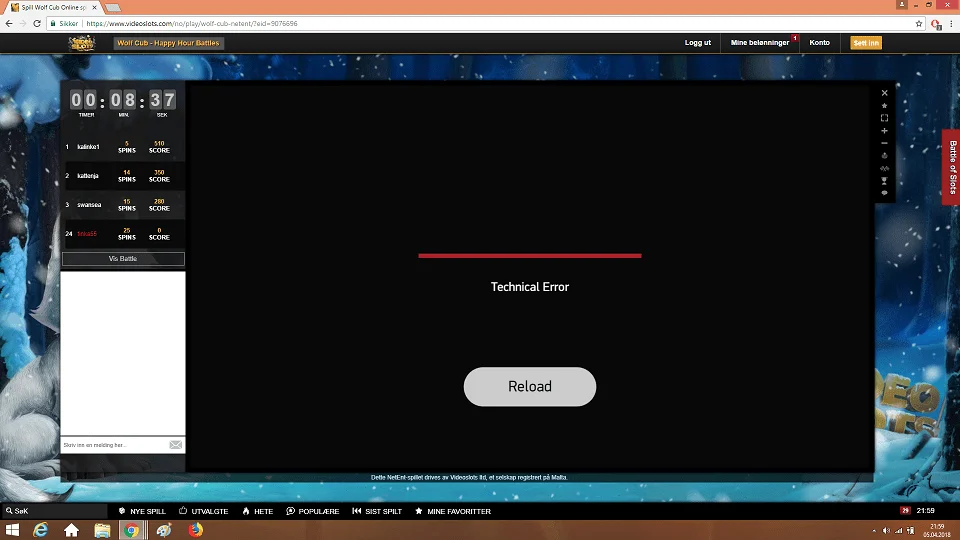960x540 pixels.
Task: Launch Firefox from taskbar
Action: click(x=195, y=530)
